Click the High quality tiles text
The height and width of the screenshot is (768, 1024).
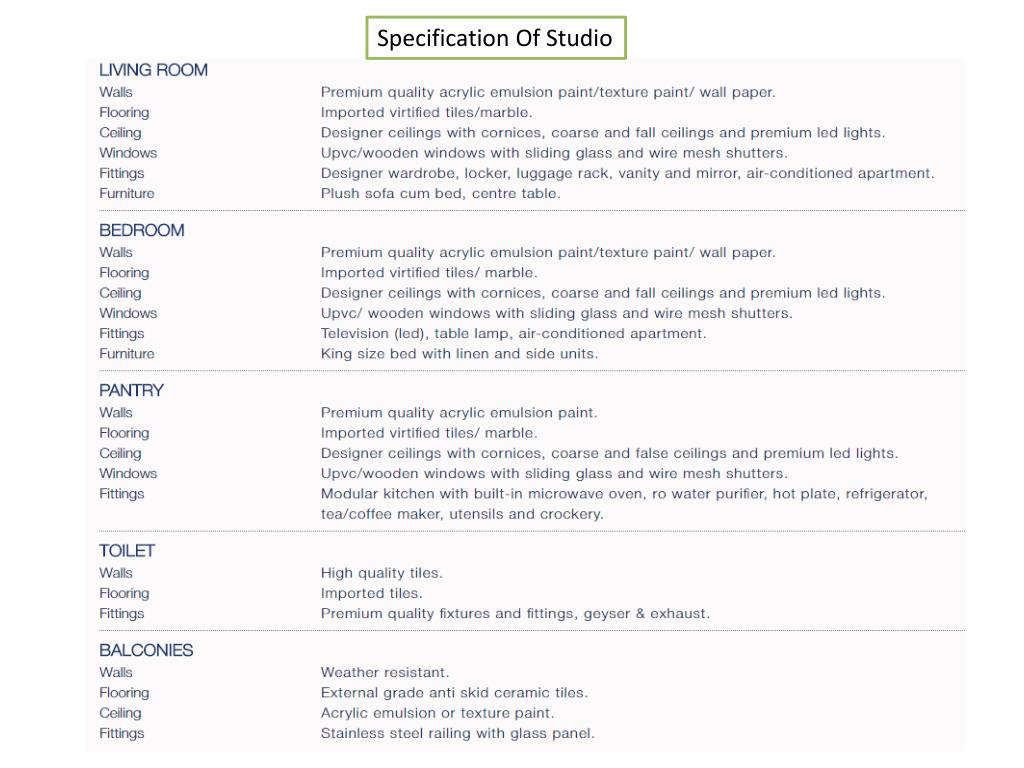coord(381,573)
